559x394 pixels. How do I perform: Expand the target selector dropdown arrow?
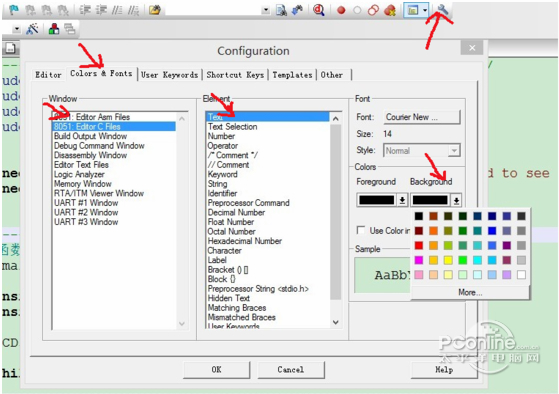point(16,29)
